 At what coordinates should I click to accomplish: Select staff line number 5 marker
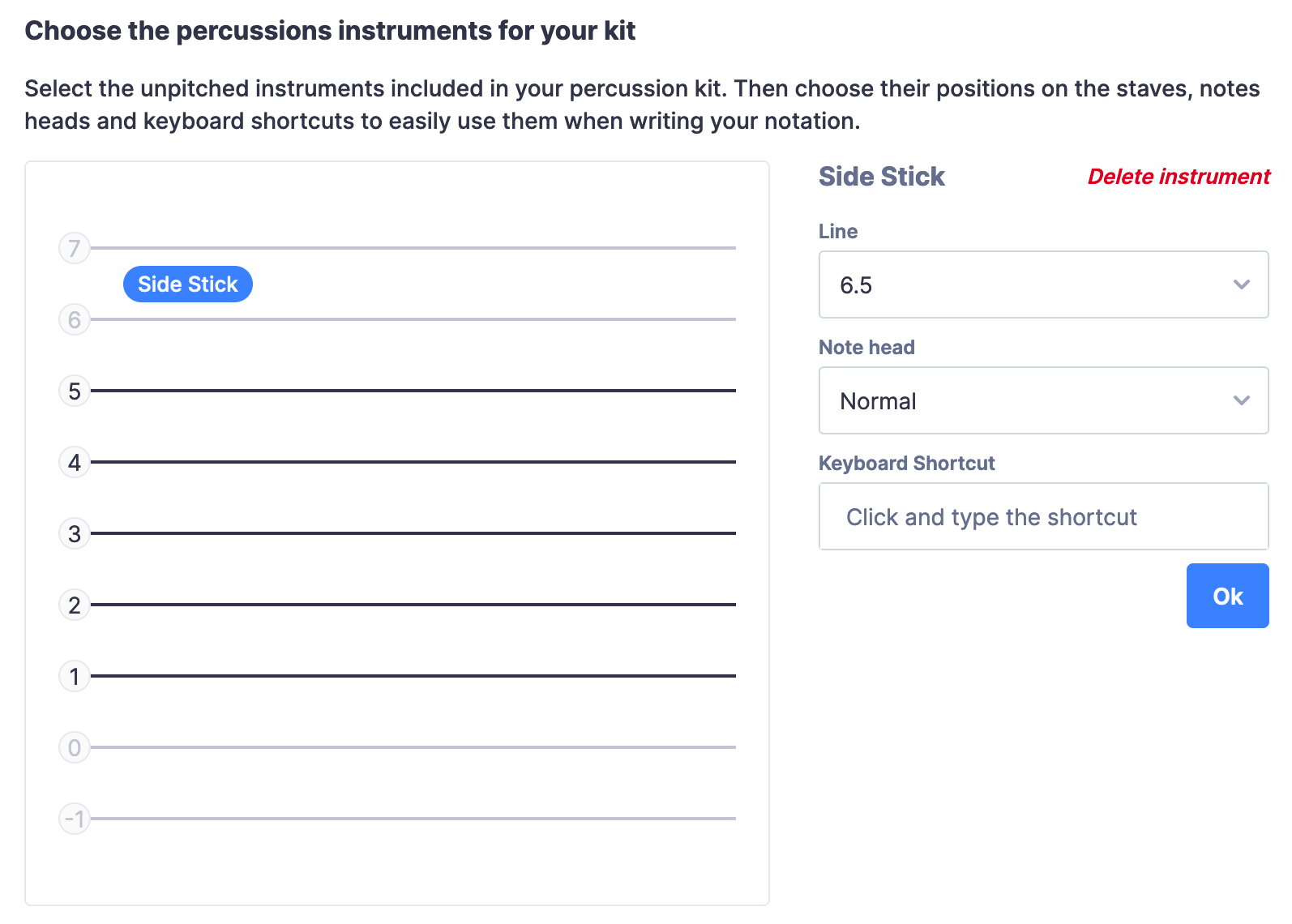click(75, 391)
